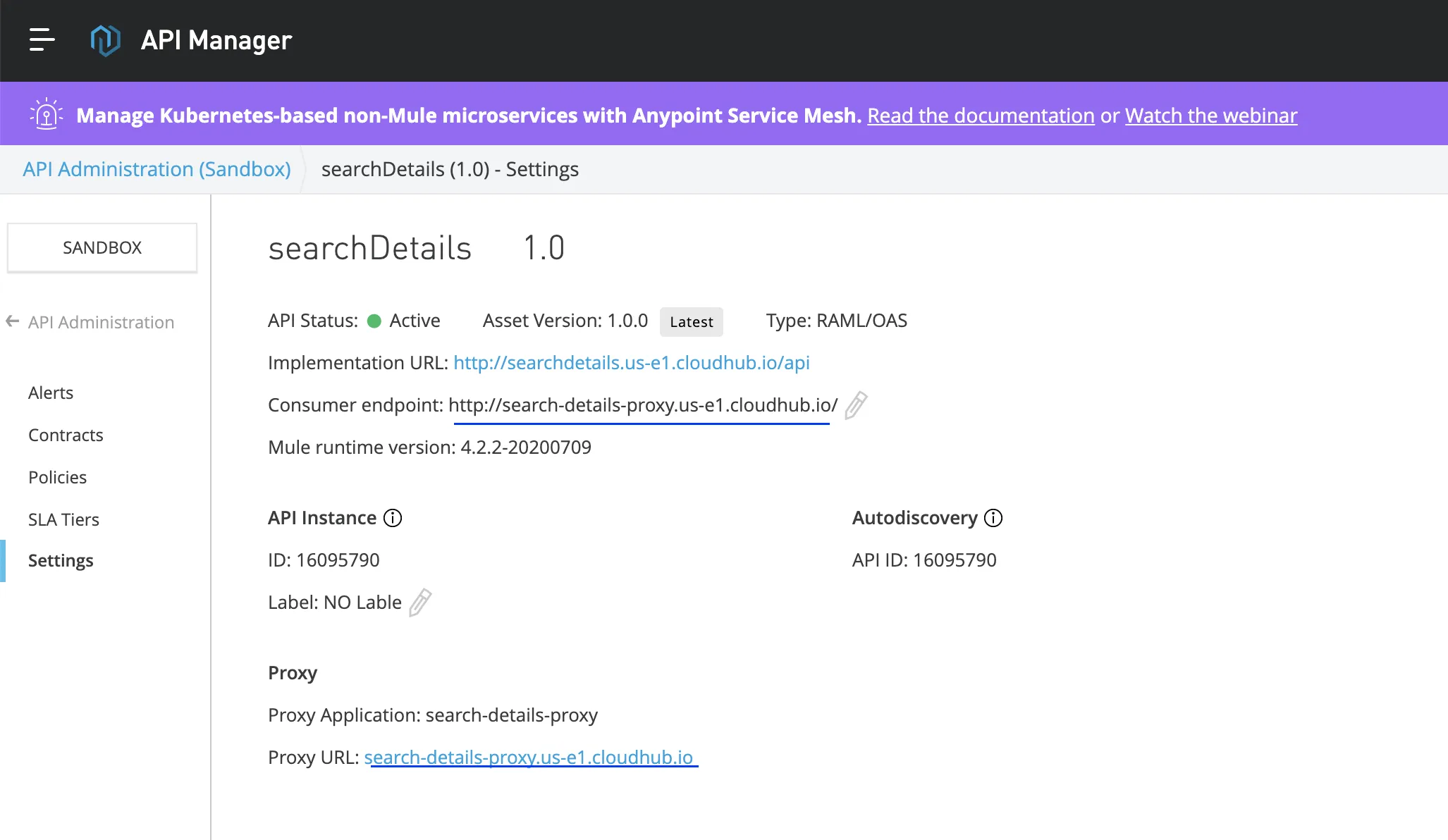
Task: Click the Consumer endpoint URL text
Action: [x=643, y=405]
